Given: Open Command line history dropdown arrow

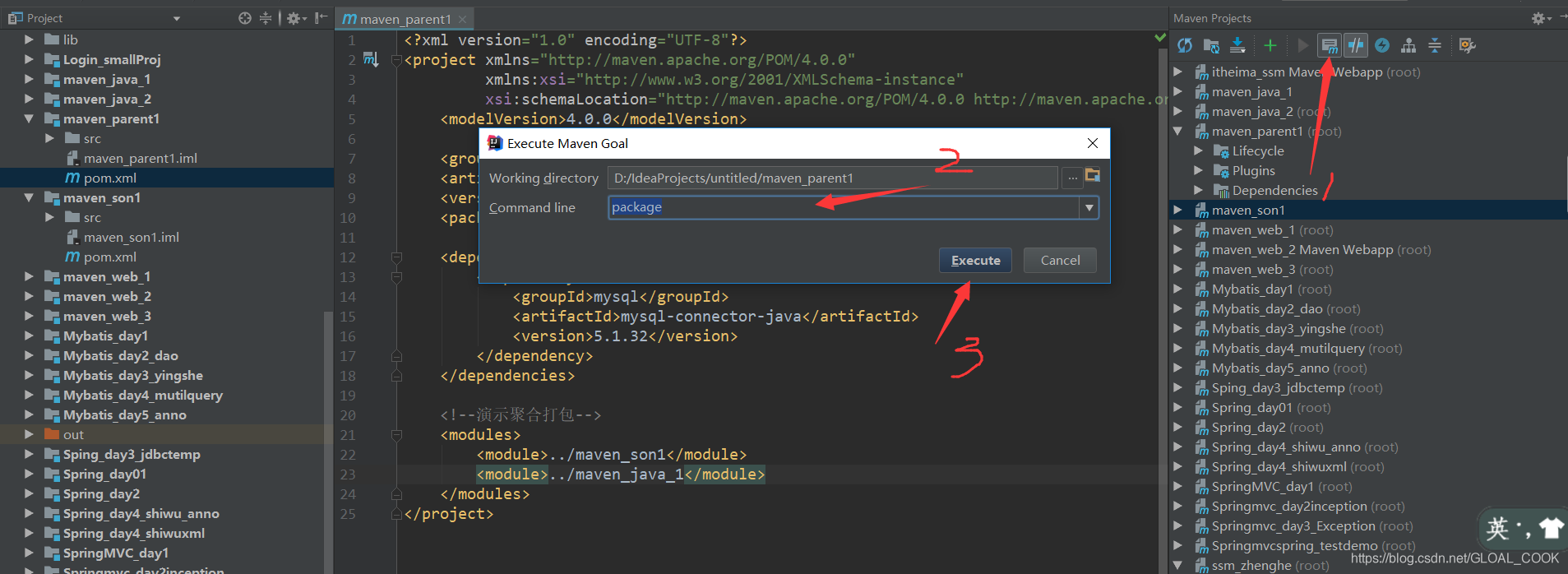Looking at the screenshot, I should (1089, 208).
